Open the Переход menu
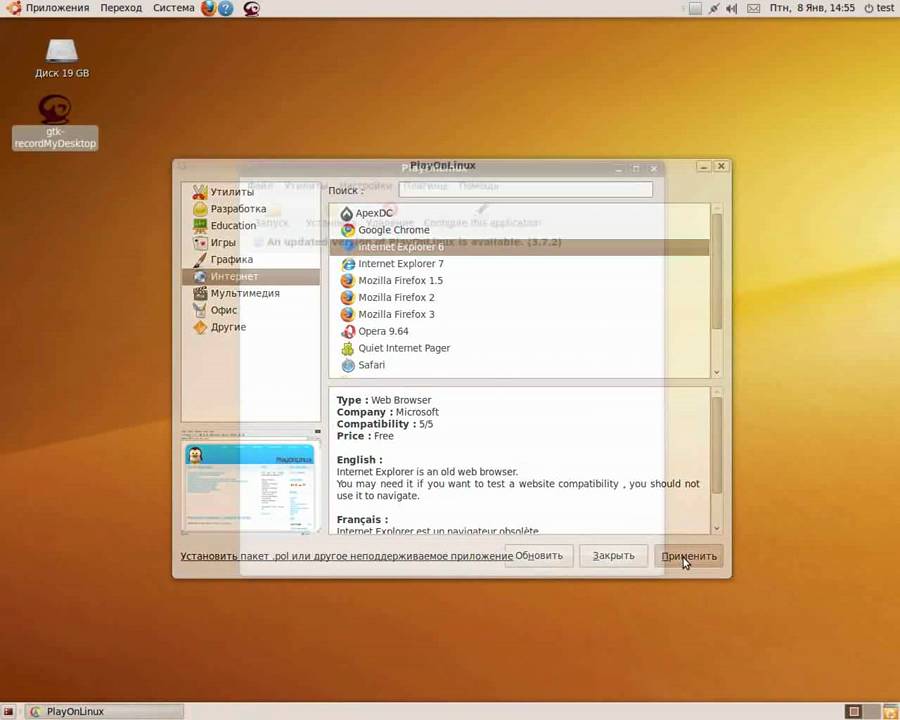Screen dimensions: 900x720 click(121, 8)
